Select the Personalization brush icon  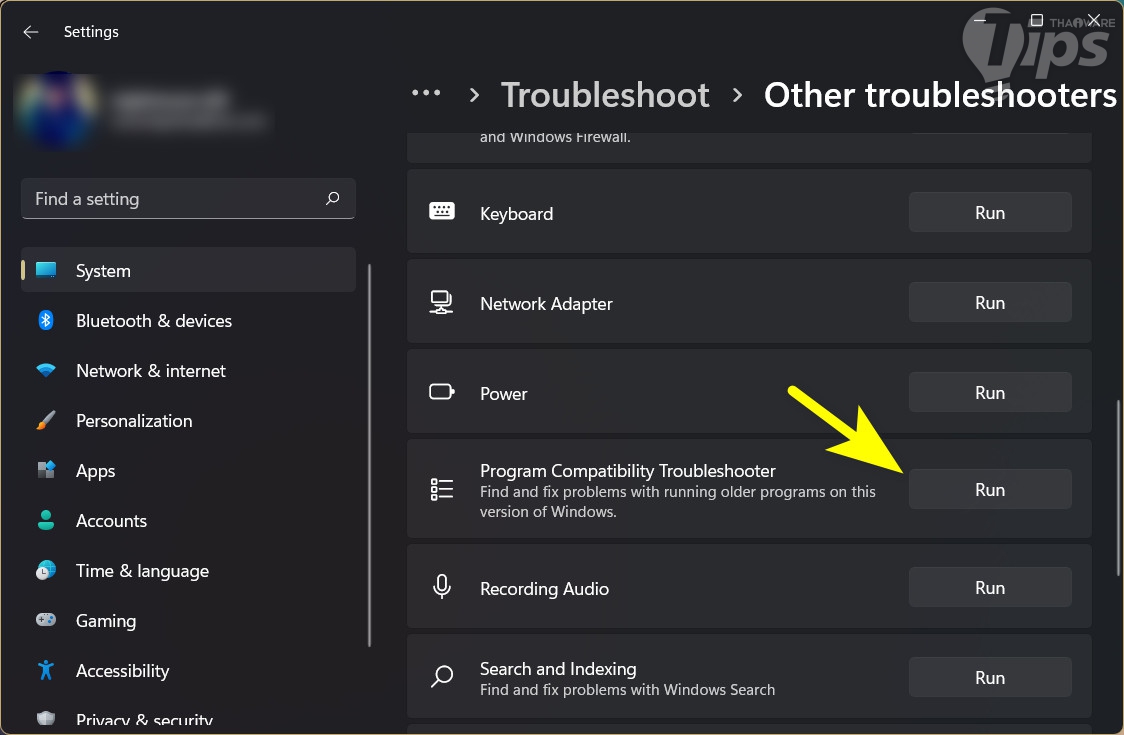click(x=46, y=421)
